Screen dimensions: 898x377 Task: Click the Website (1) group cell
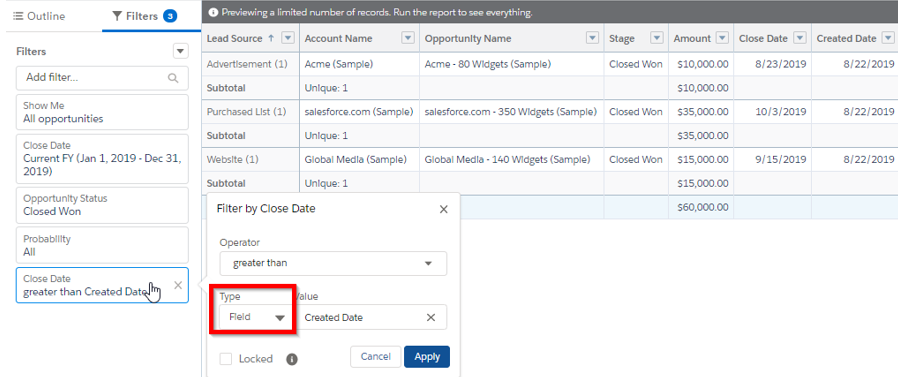pos(251,159)
